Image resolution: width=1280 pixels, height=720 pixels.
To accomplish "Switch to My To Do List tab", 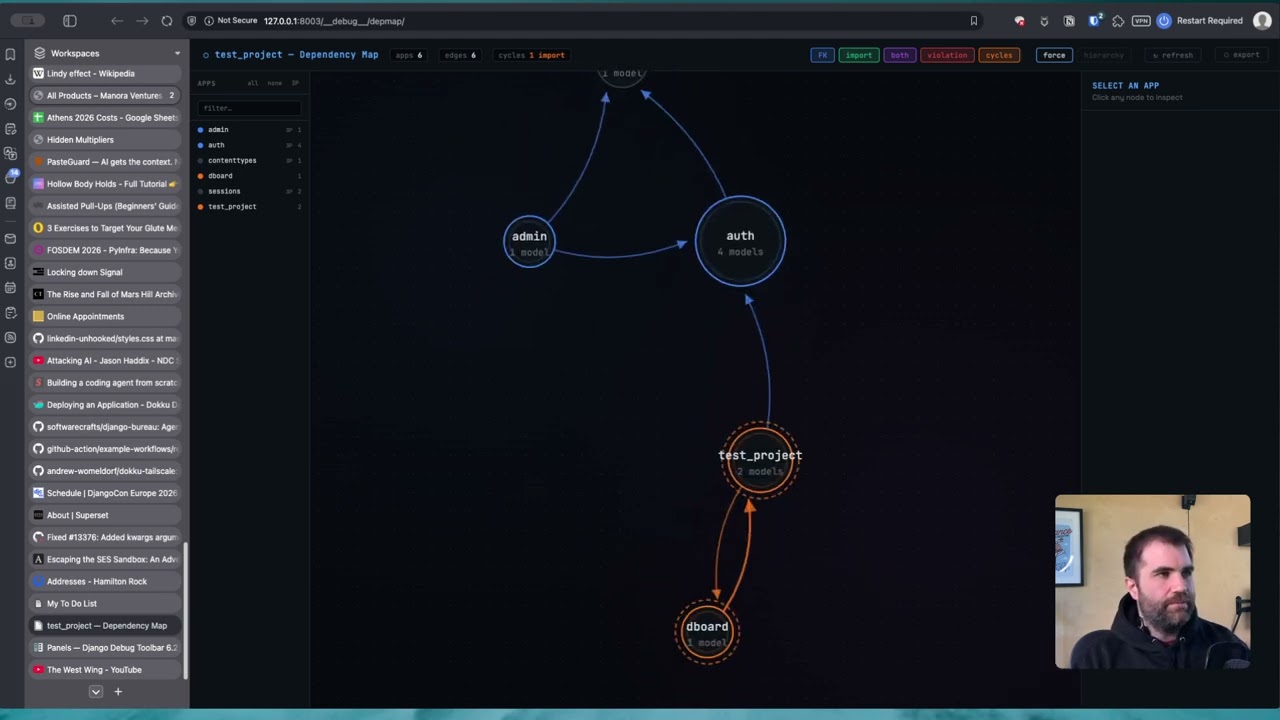I will click(x=106, y=603).
